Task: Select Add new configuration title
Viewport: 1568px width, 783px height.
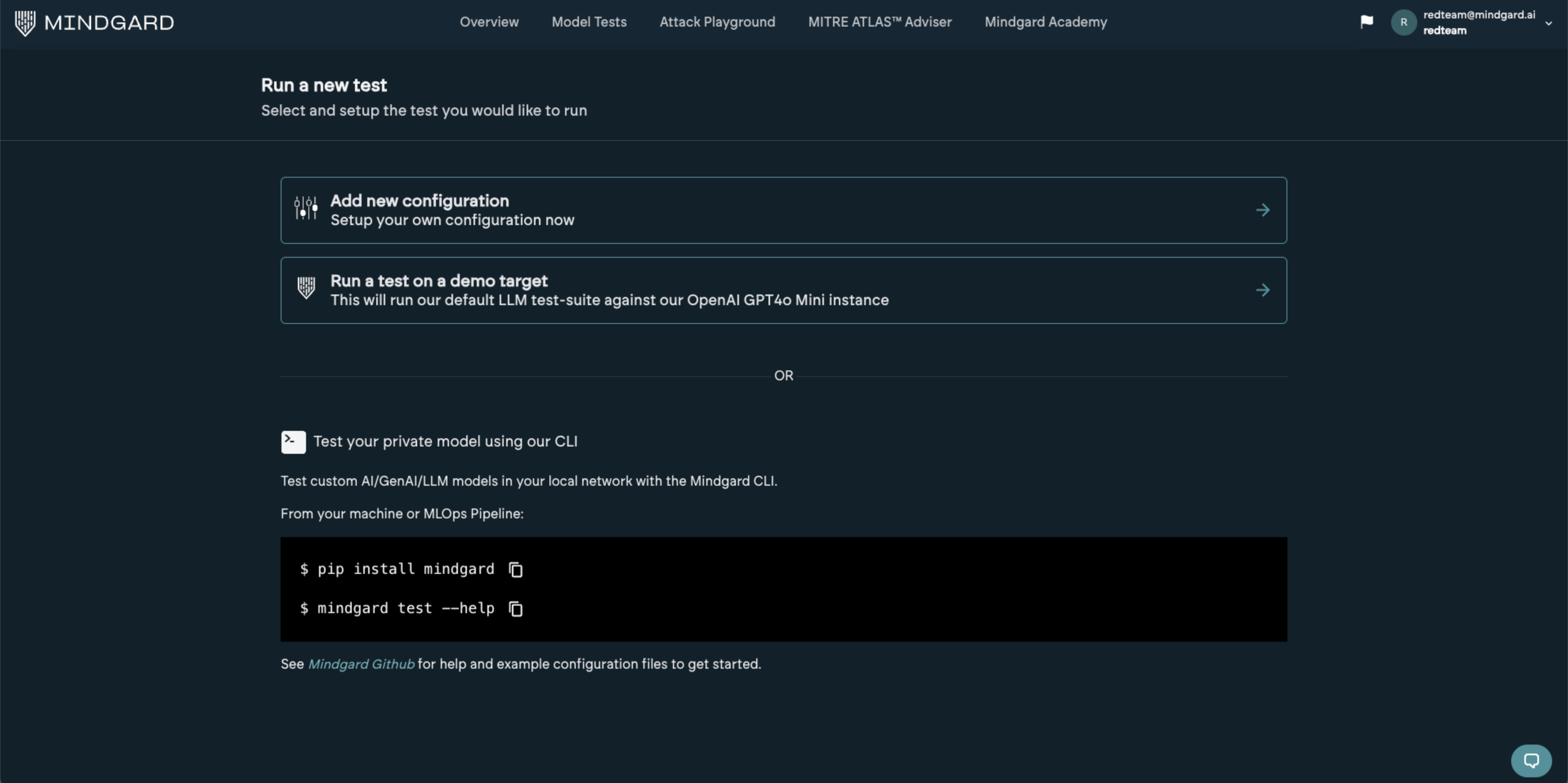Action: [x=420, y=201]
